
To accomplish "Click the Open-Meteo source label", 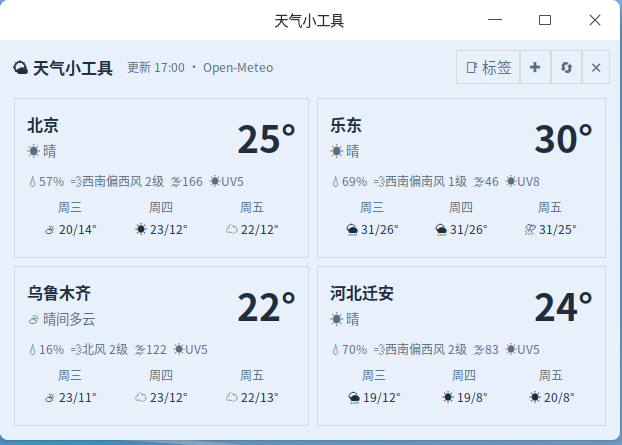I will (x=238, y=68).
